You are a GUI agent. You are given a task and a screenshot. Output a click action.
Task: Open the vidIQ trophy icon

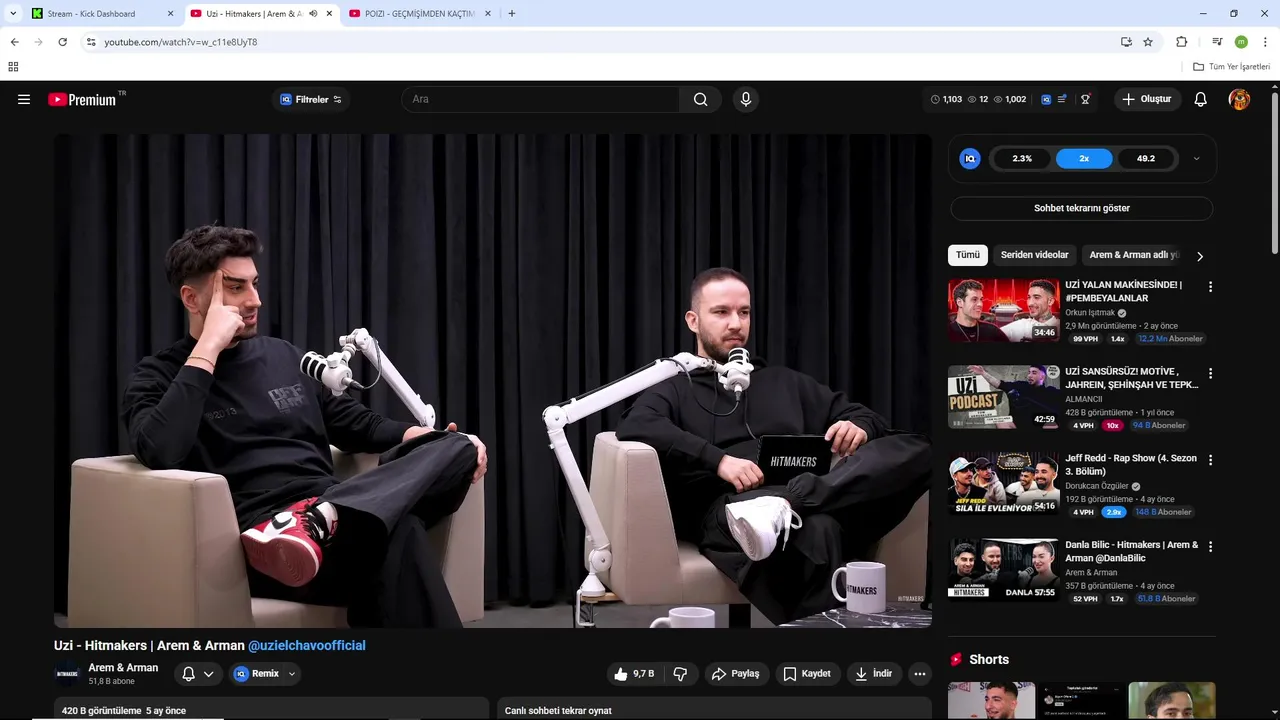[1085, 99]
